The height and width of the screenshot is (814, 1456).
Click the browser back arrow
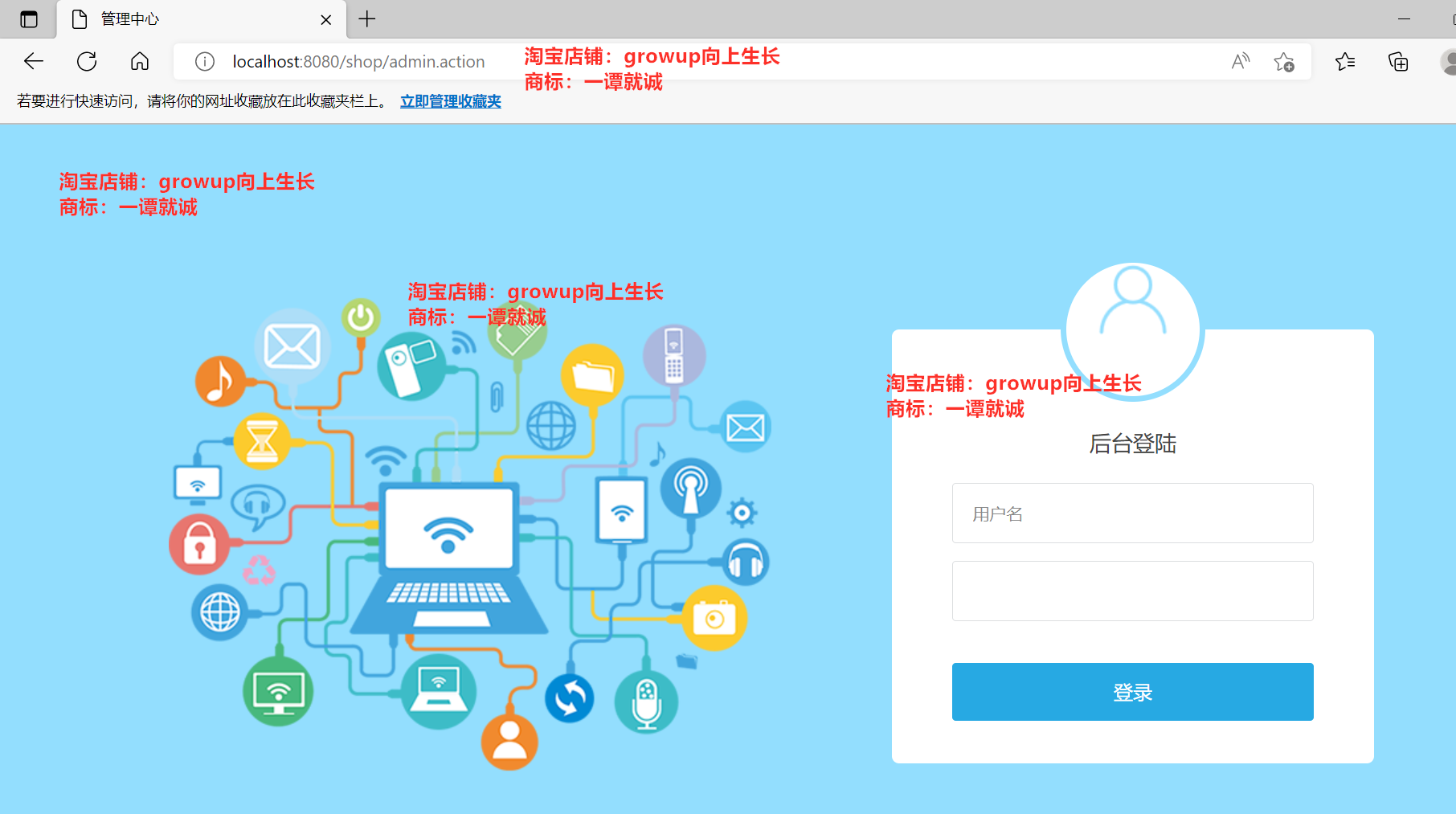pos(34,61)
